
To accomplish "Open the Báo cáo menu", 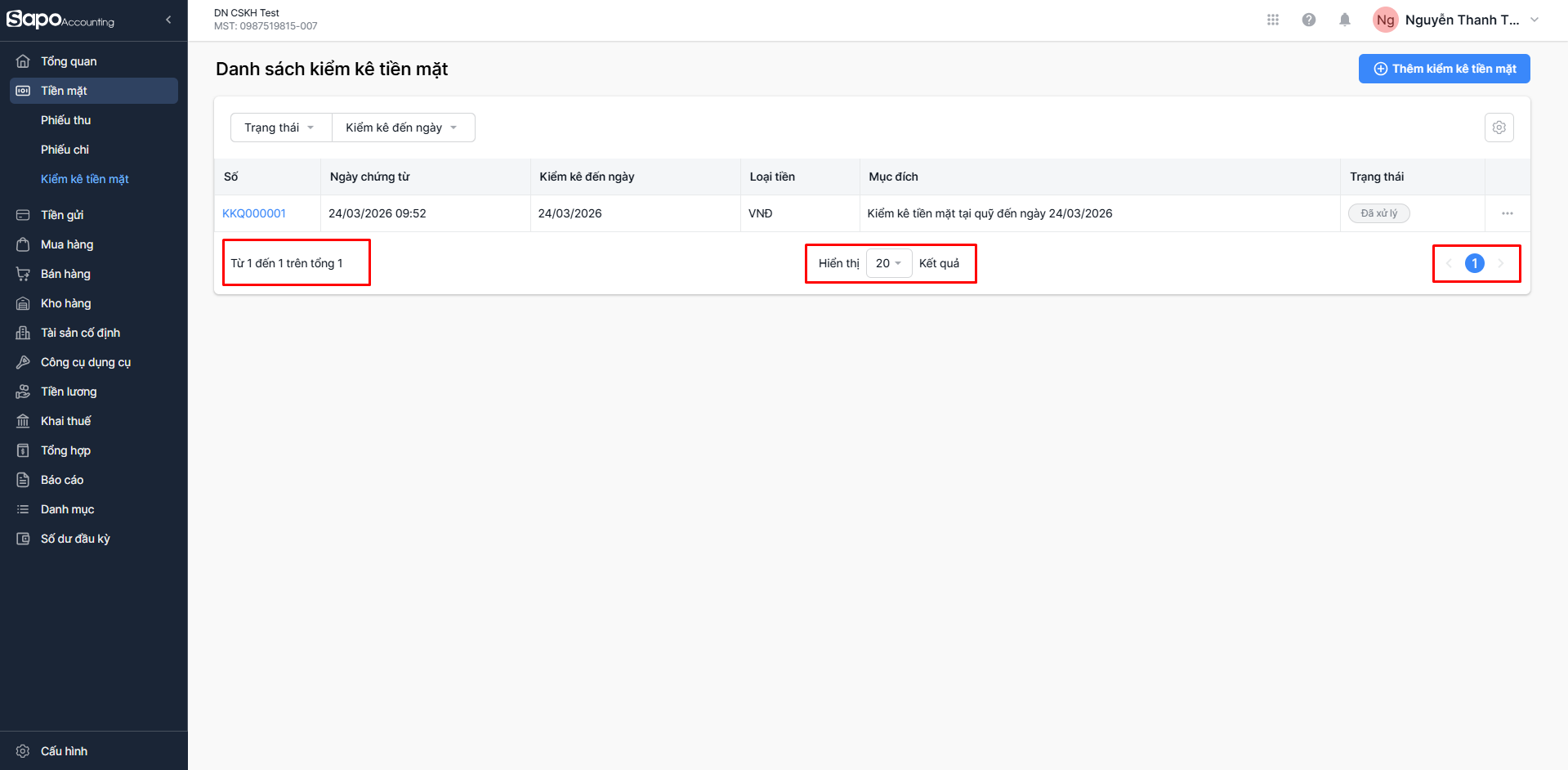I will [62, 480].
